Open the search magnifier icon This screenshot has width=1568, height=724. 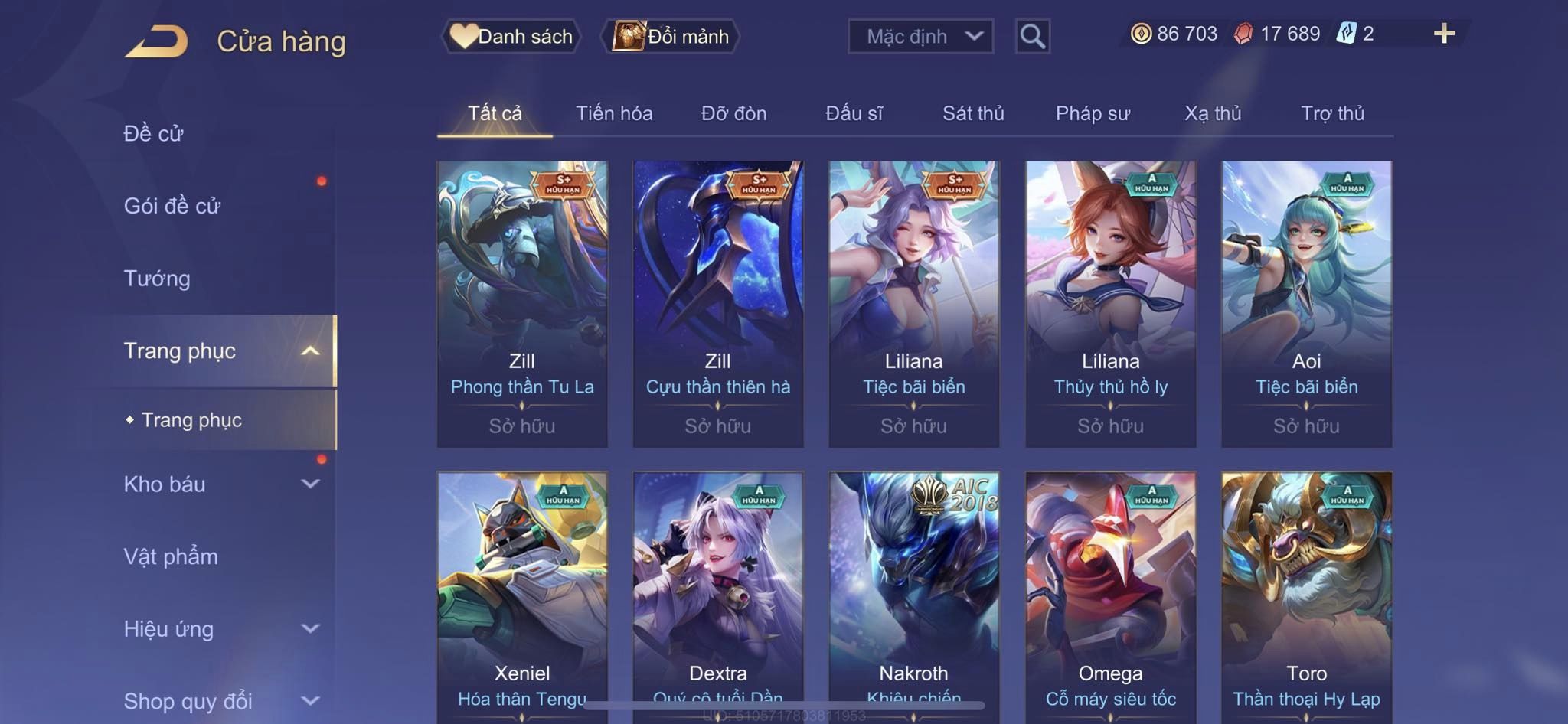coord(1032,36)
